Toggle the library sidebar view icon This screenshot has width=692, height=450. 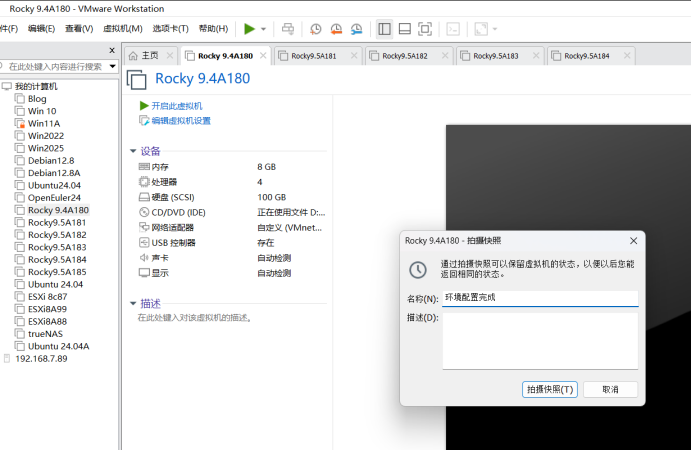pos(384,29)
